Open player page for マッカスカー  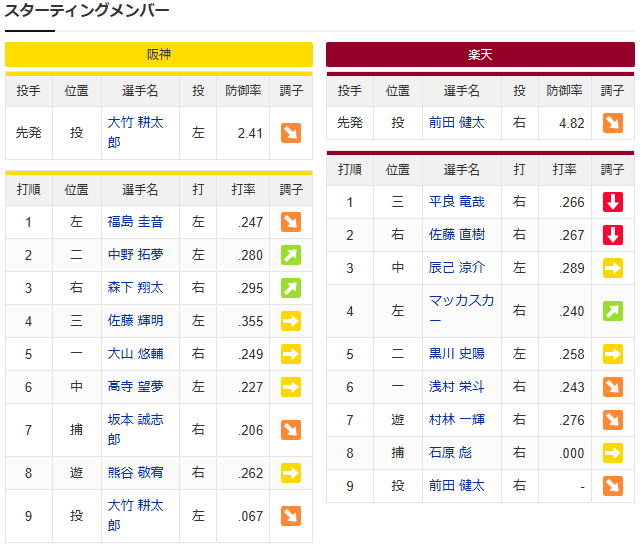(462, 311)
